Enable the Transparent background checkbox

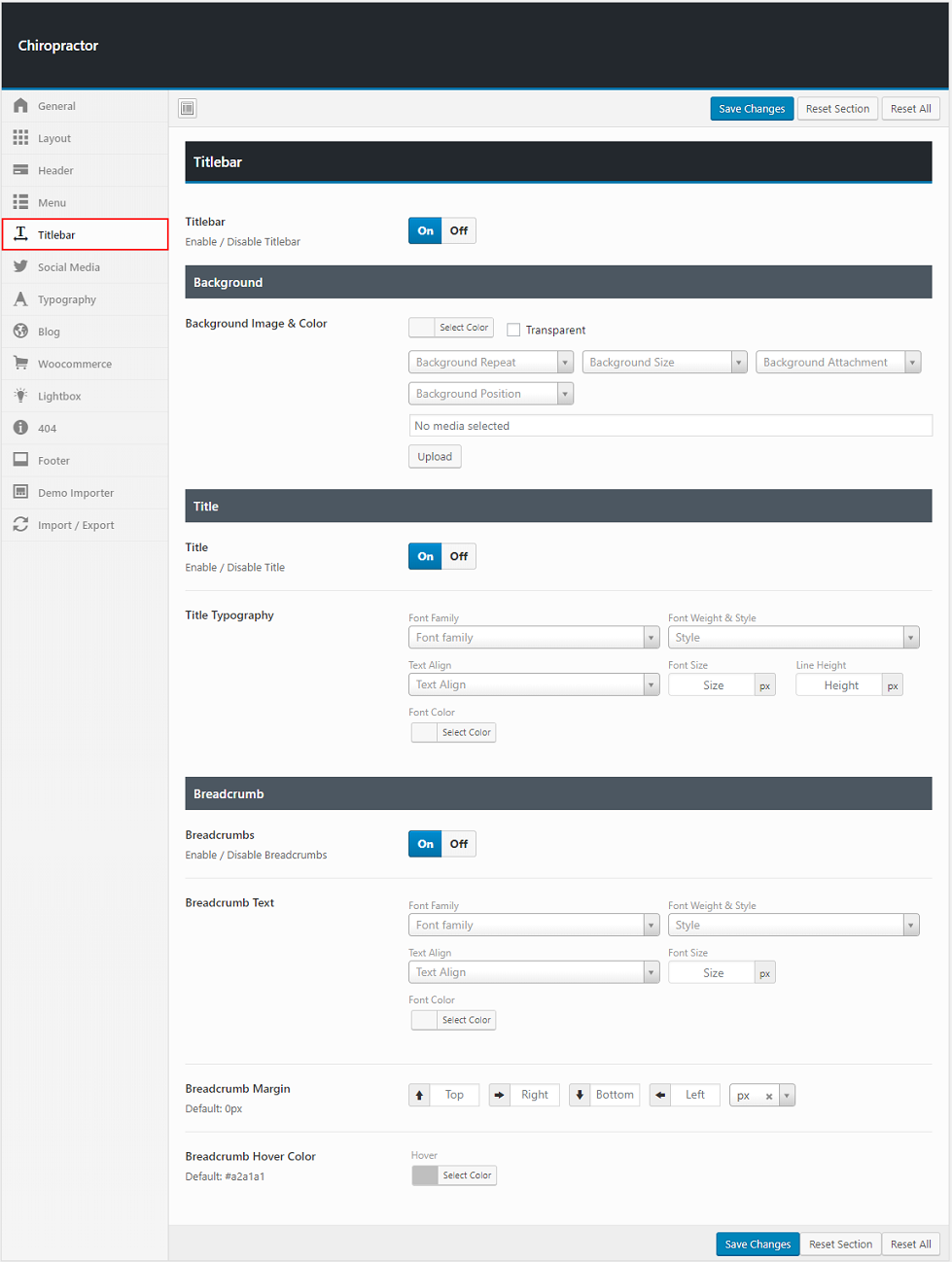click(513, 331)
